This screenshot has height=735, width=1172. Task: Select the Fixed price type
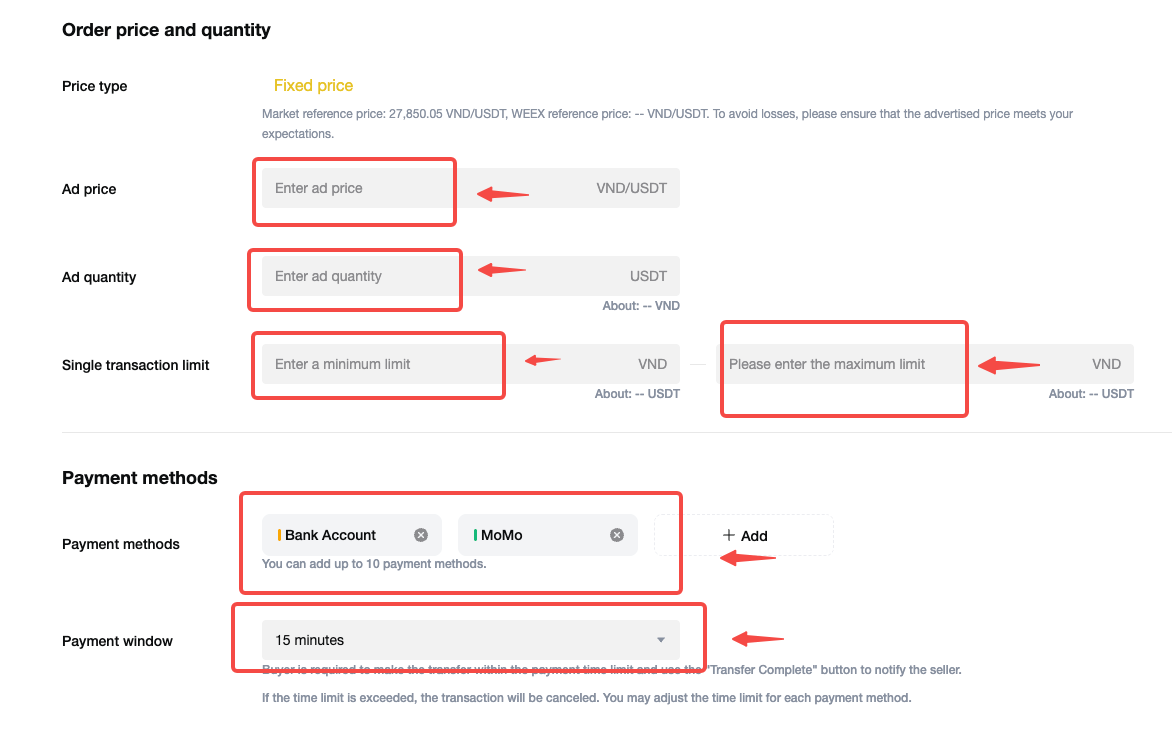313,86
